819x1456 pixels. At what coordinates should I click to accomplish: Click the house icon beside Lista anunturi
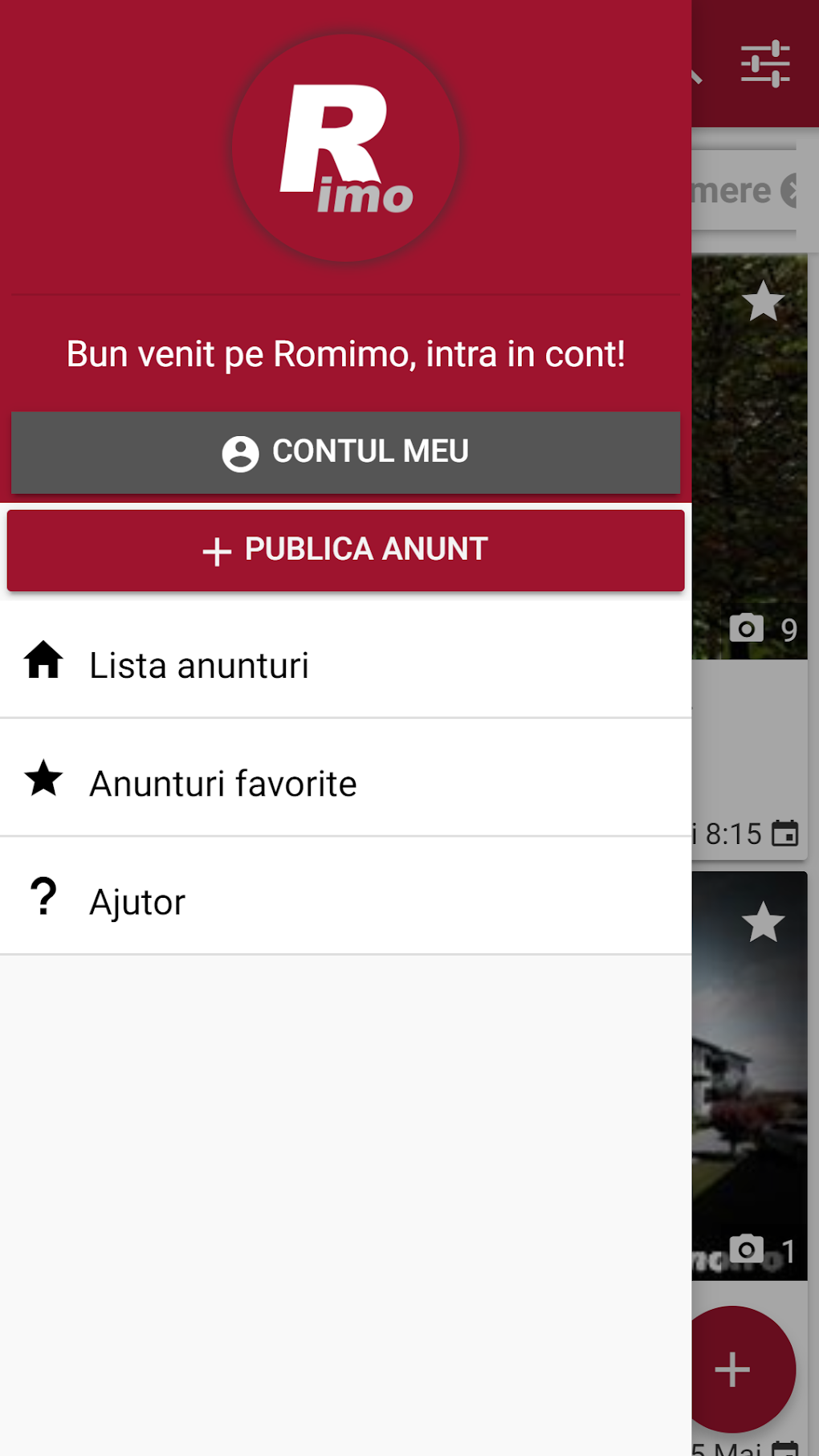click(x=43, y=661)
